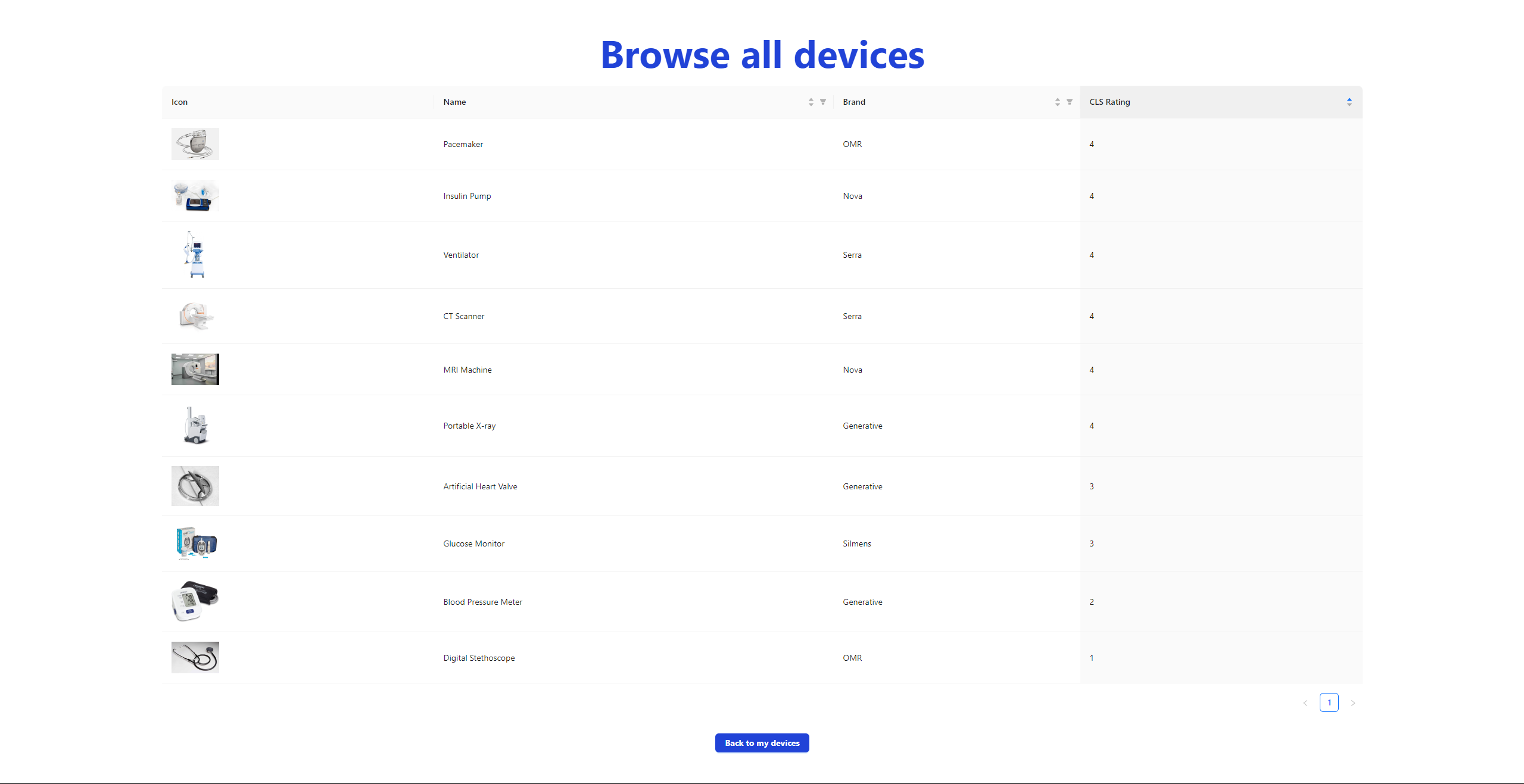1524x784 pixels.
Task: Toggle CLS Rating sort arrows
Action: coord(1349,102)
